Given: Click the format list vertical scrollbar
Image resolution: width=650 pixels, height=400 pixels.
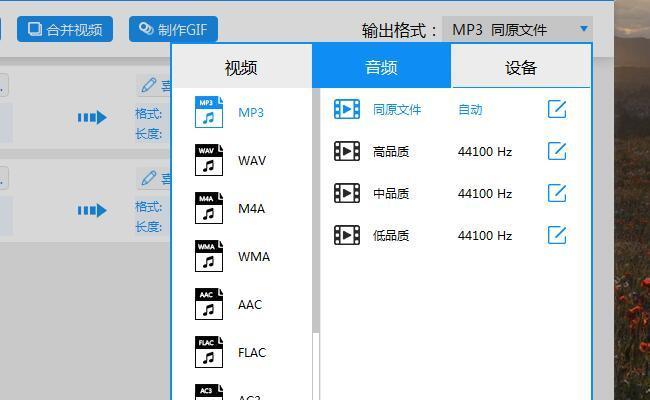Looking at the screenshot, I should point(316,211).
